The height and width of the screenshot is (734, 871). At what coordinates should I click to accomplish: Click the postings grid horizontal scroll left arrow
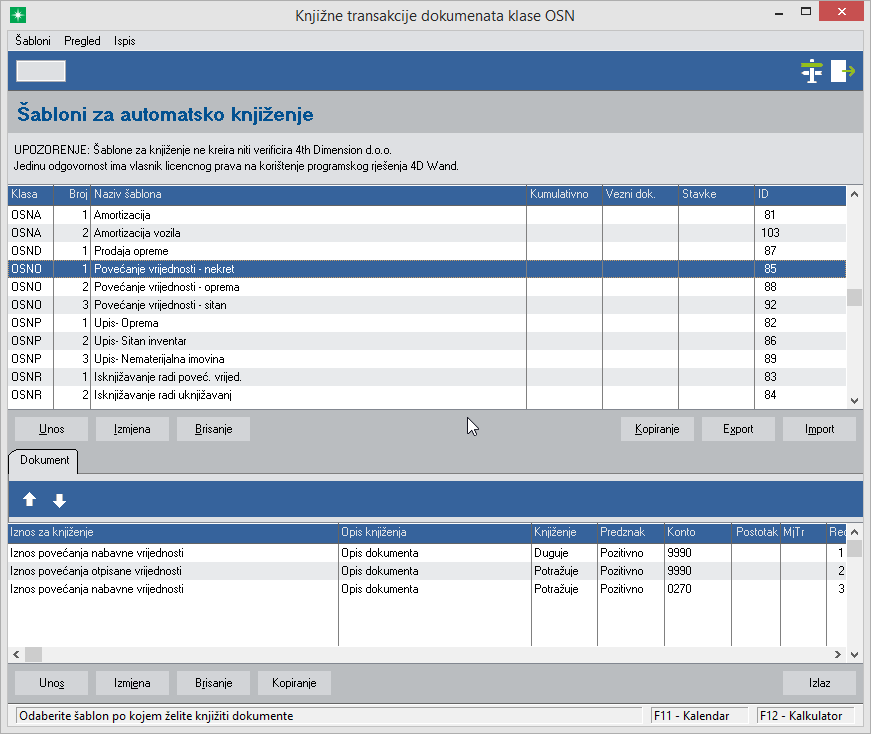tap(16, 655)
